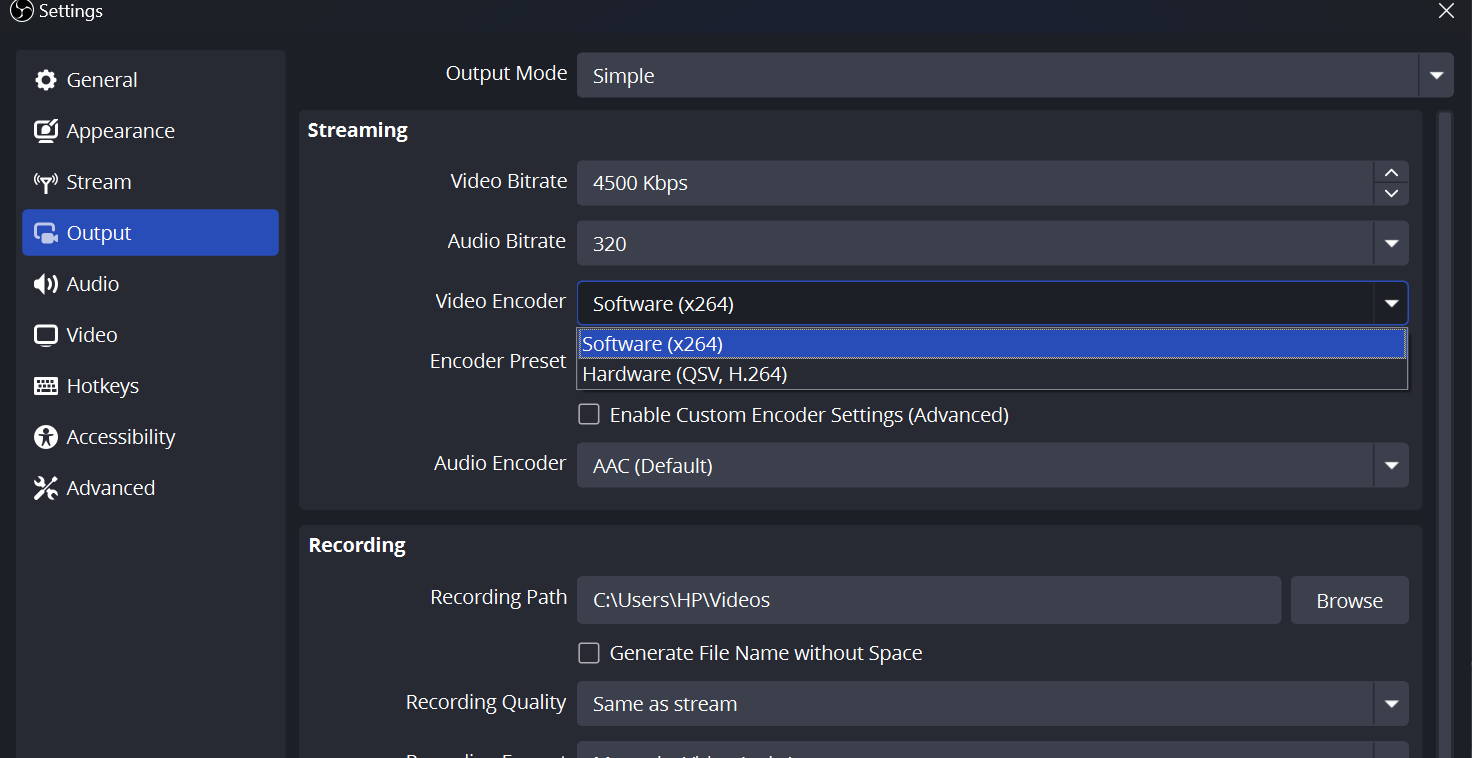Open the Output Mode dropdown

point(1436,75)
